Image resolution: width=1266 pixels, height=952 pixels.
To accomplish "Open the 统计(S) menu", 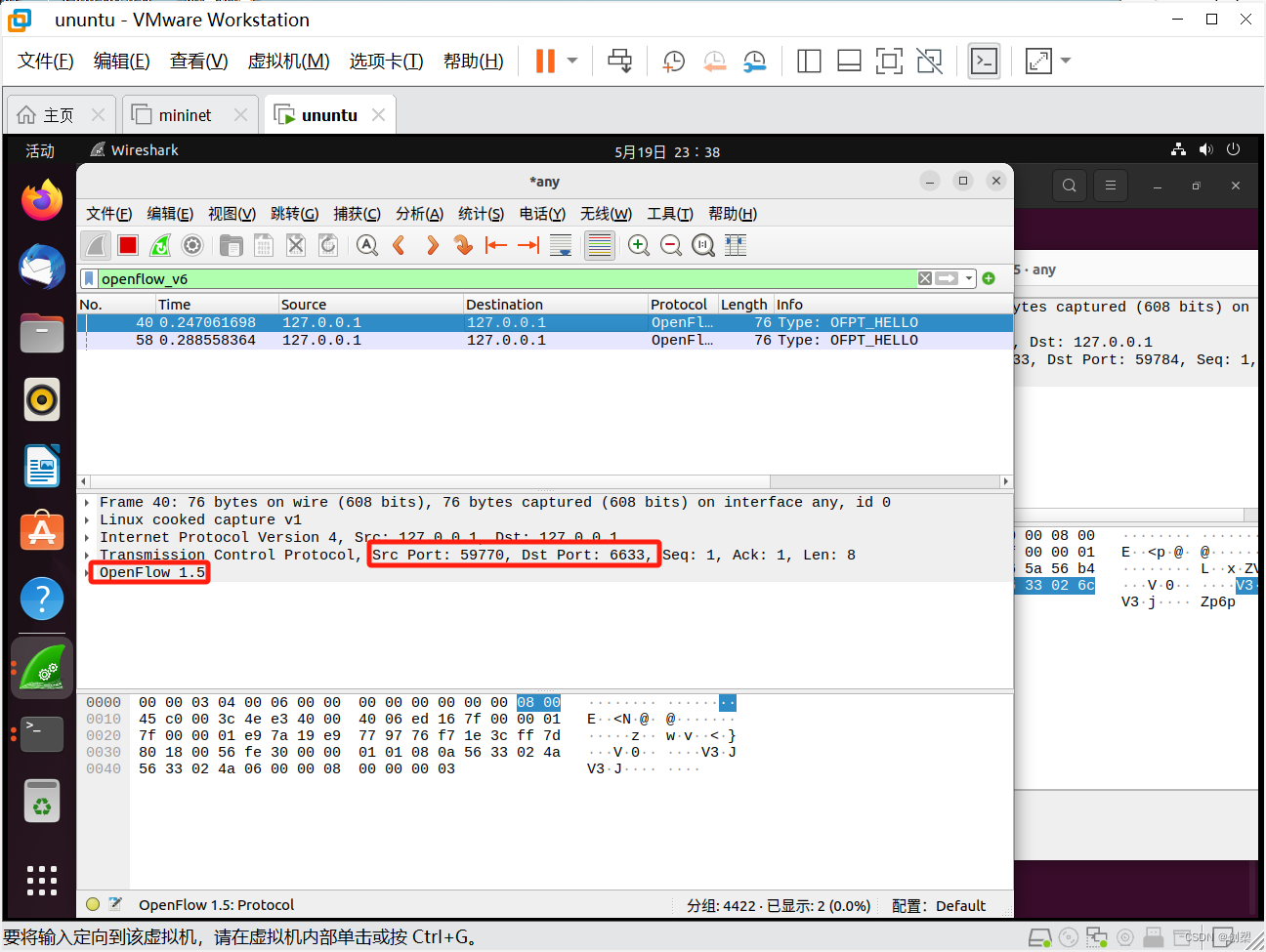I will (x=481, y=214).
